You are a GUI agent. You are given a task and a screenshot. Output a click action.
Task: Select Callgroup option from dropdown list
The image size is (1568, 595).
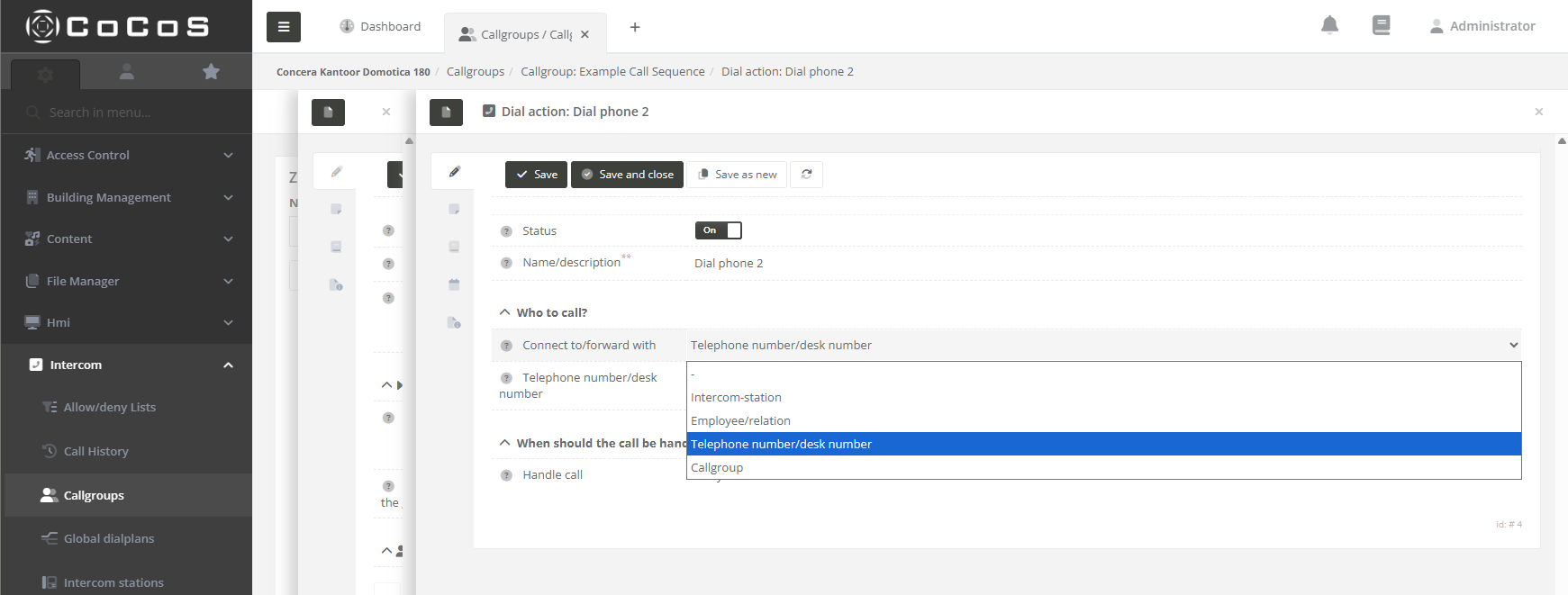point(717,468)
